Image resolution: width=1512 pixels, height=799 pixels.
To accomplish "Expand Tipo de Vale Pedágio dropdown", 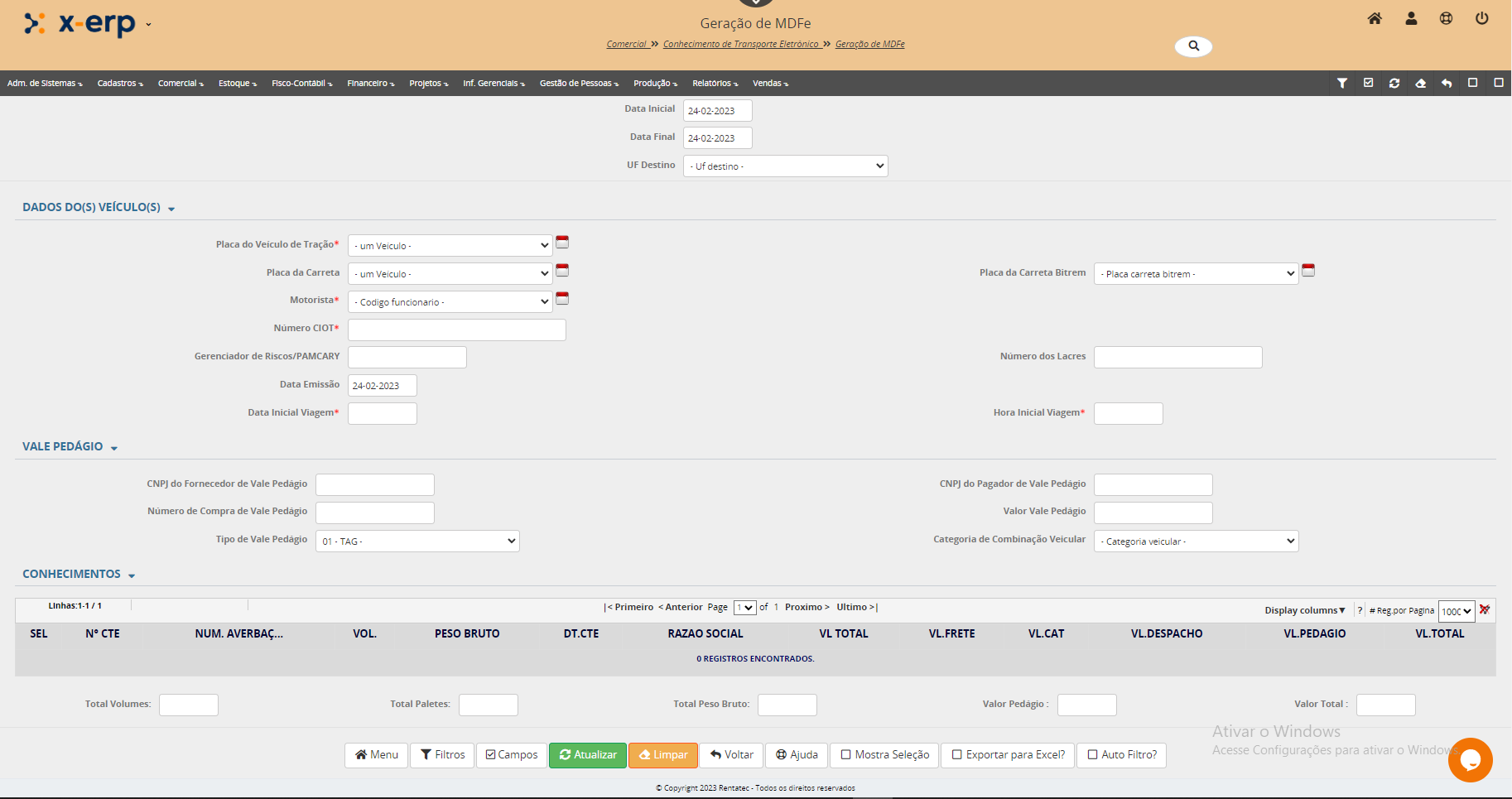I will (417, 541).
